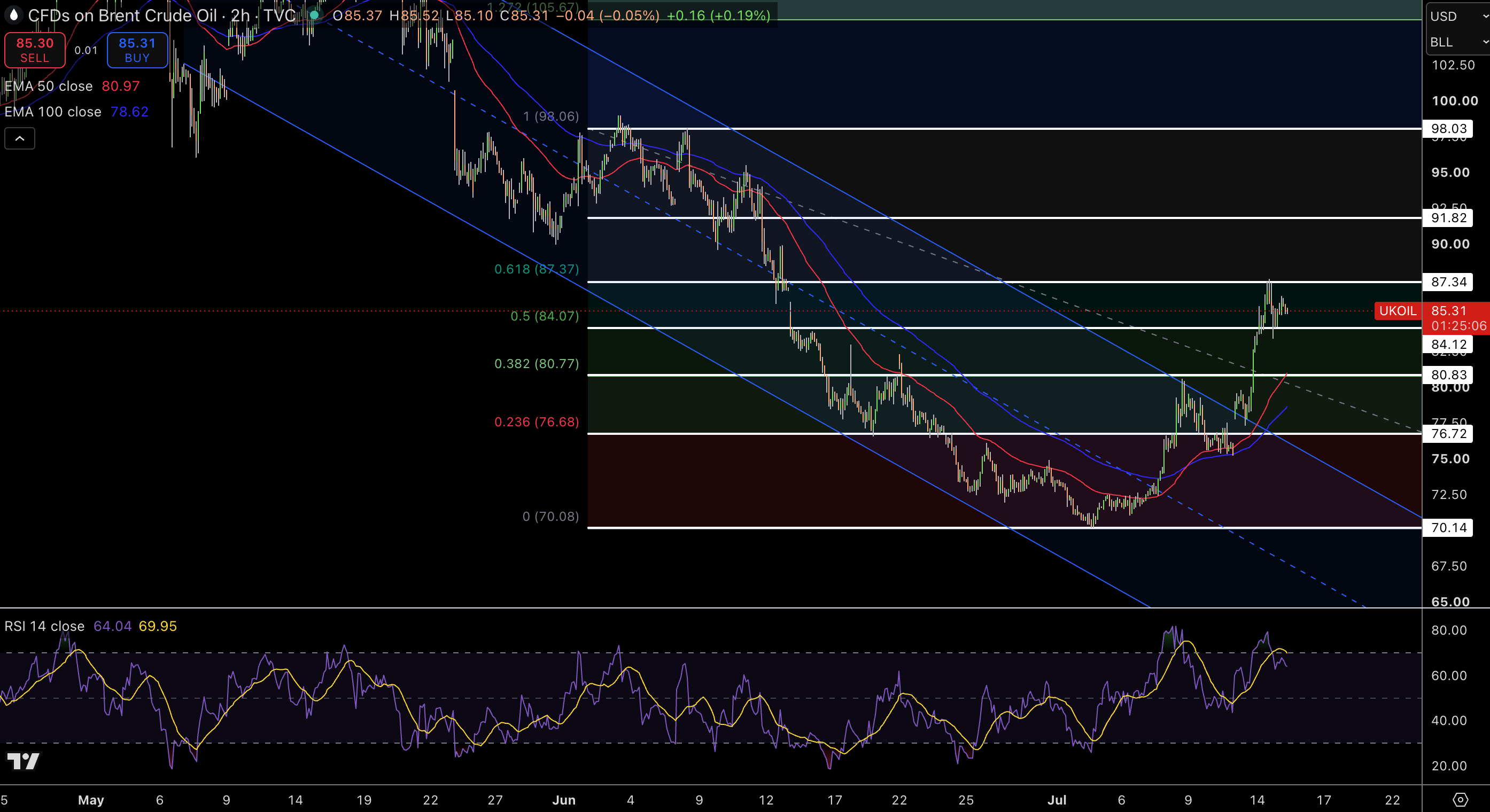1490x812 pixels.
Task: Click the EMA 100 value 78.62
Action: [129, 112]
